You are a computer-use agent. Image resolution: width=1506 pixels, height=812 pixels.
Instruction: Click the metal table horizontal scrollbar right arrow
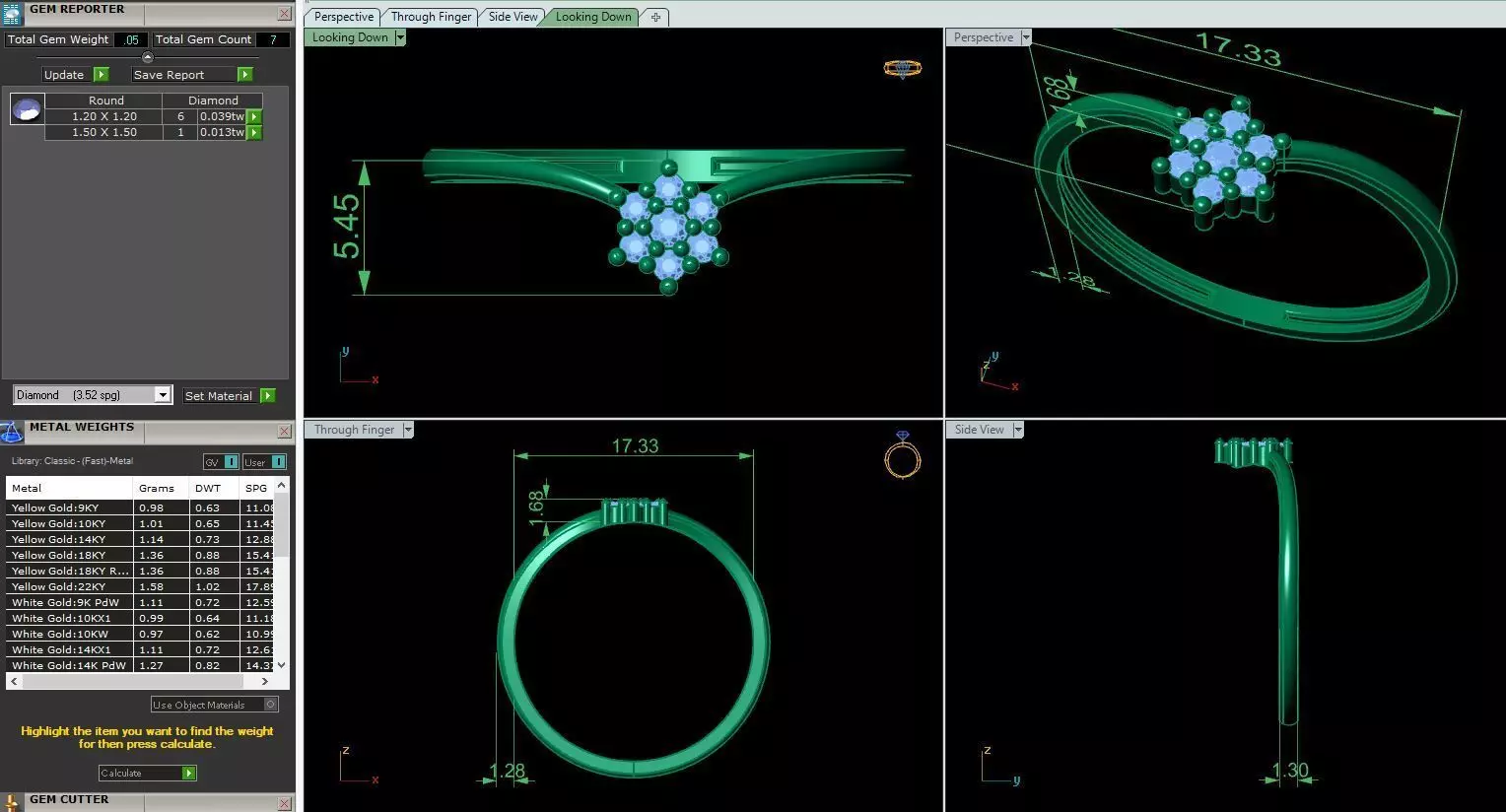pyautogui.click(x=264, y=681)
